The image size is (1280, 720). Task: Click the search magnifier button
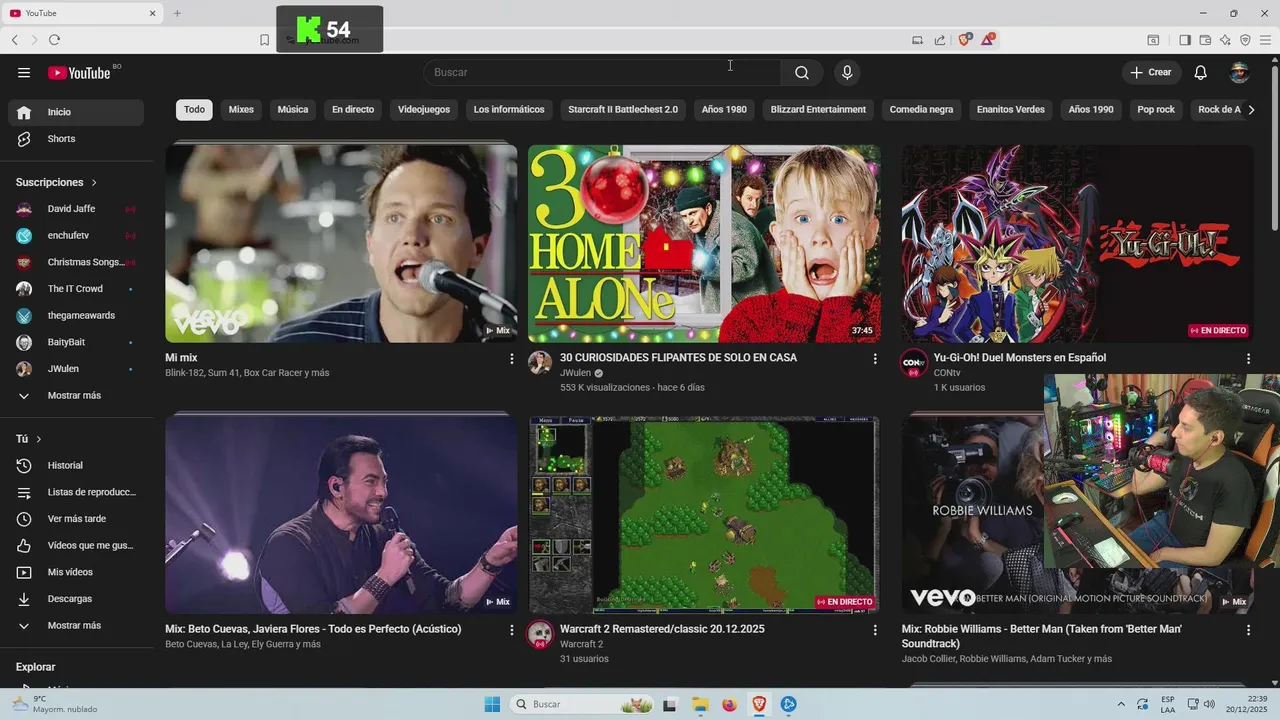[802, 72]
